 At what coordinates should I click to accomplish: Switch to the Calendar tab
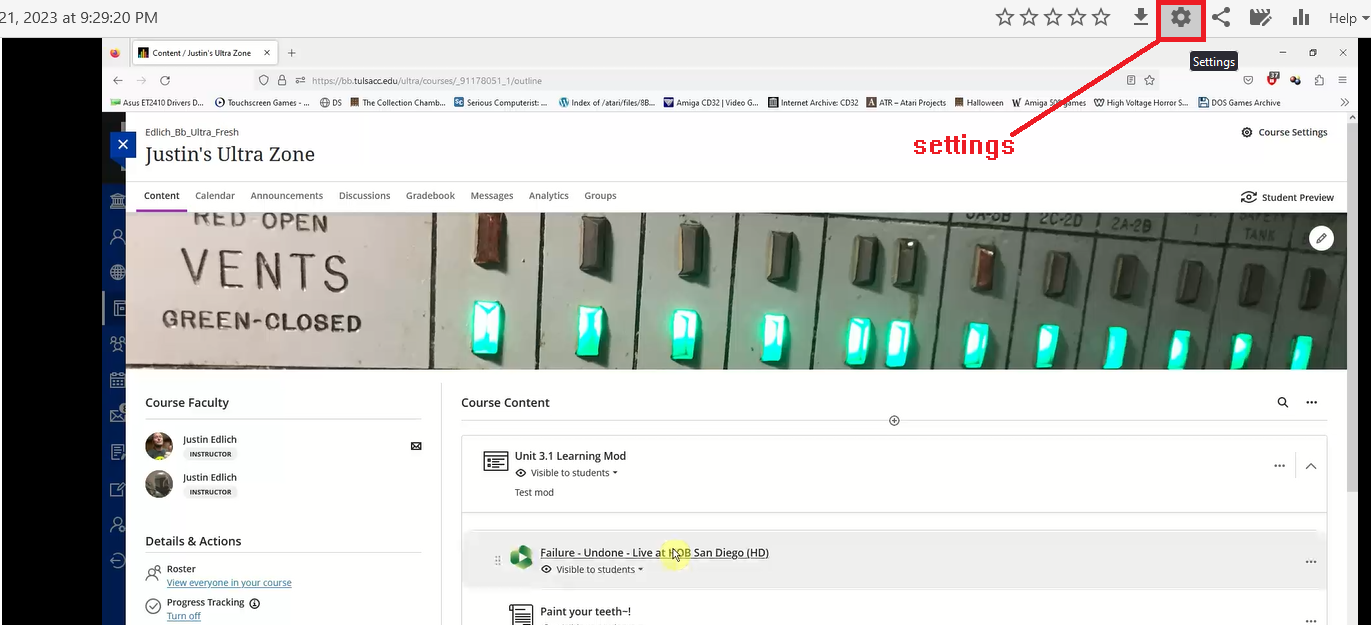click(215, 196)
